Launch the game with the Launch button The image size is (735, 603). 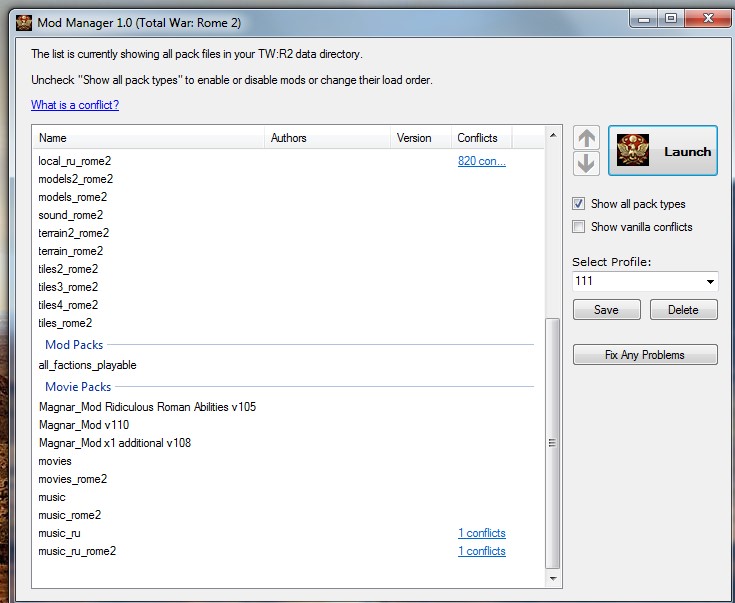663,151
